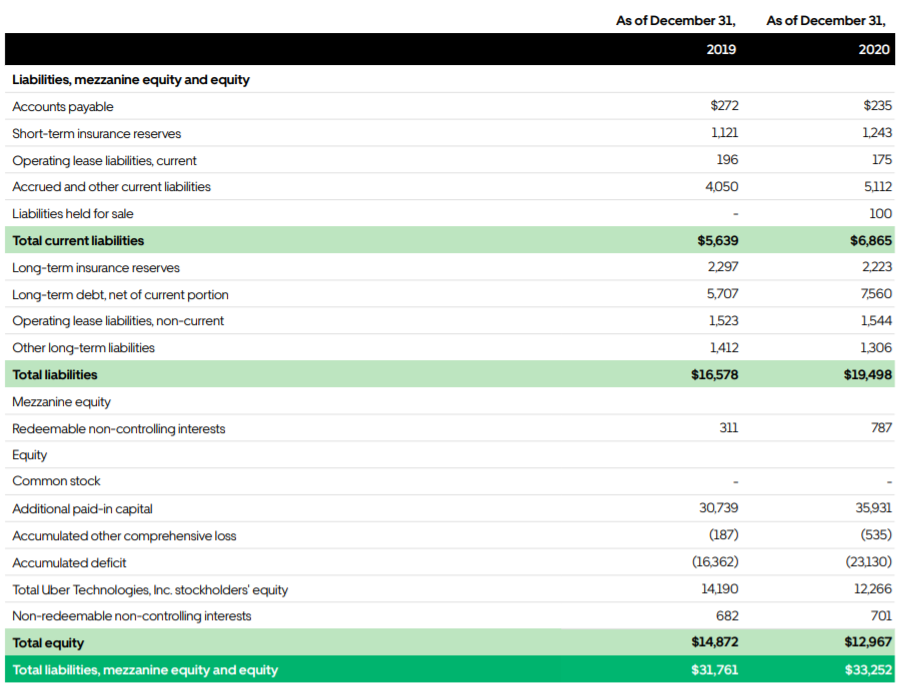
Task: Click 'Accrued and other current liabilities' label
Action: point(111,187)
